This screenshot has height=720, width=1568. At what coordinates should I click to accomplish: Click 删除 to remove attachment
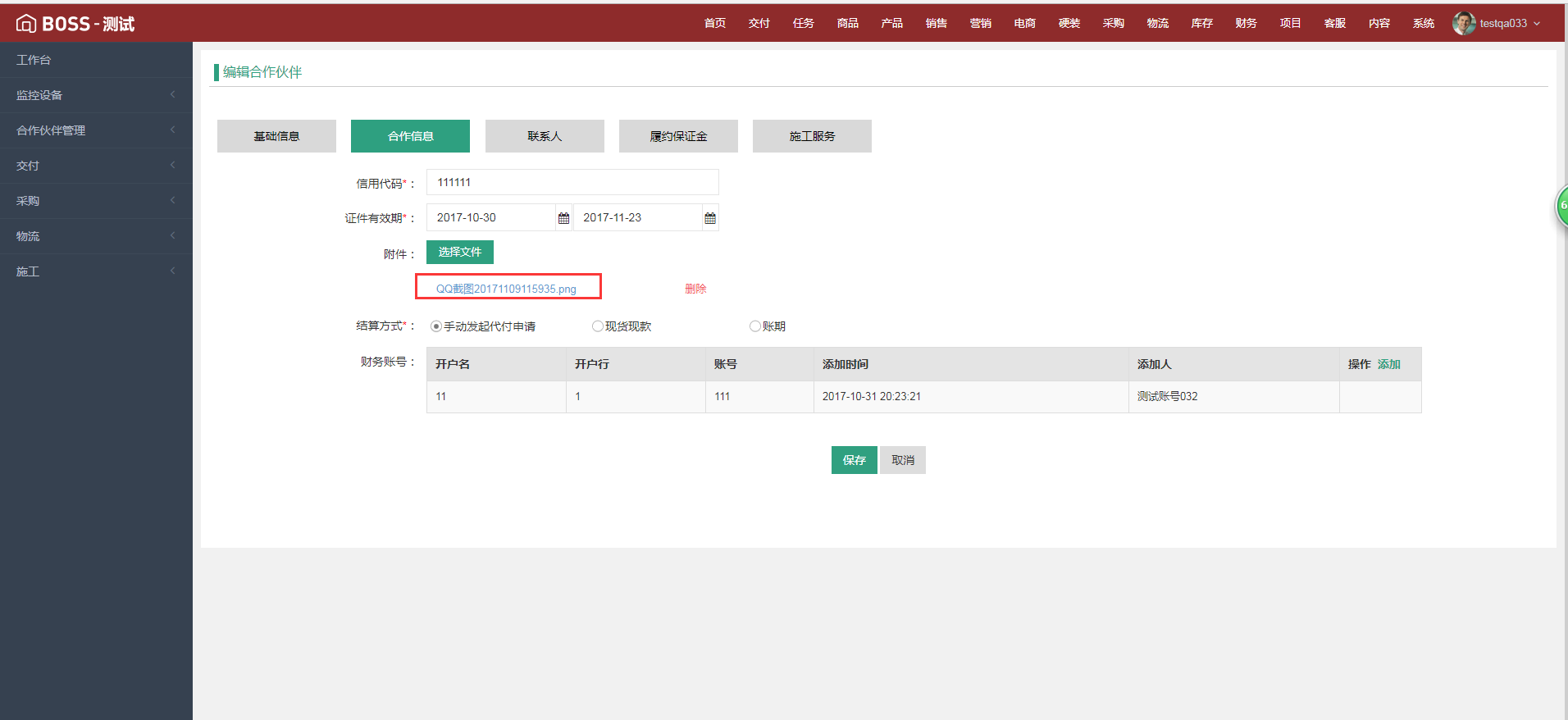[695, 289]
